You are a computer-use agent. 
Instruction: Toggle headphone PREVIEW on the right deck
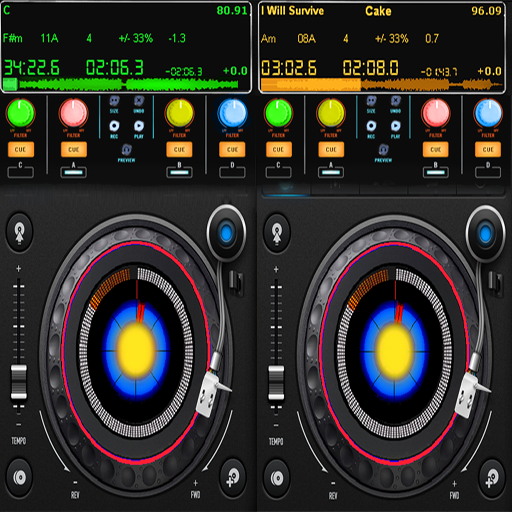click(383, 150)
